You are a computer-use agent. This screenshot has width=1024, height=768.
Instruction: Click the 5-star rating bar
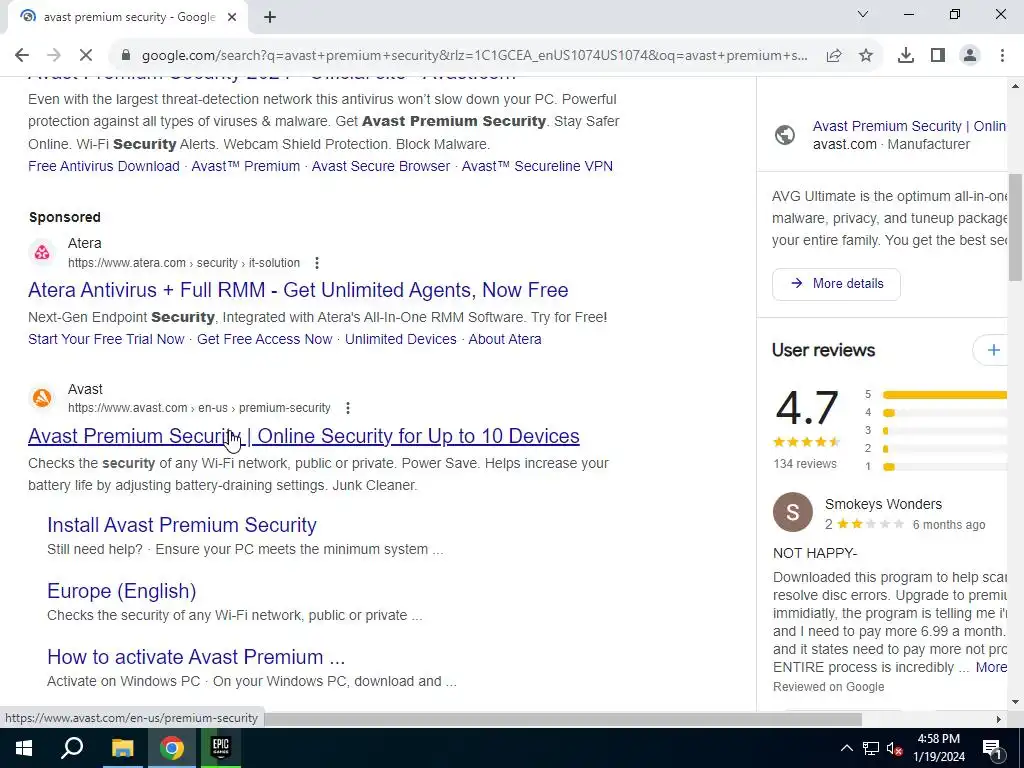[944, 394]
